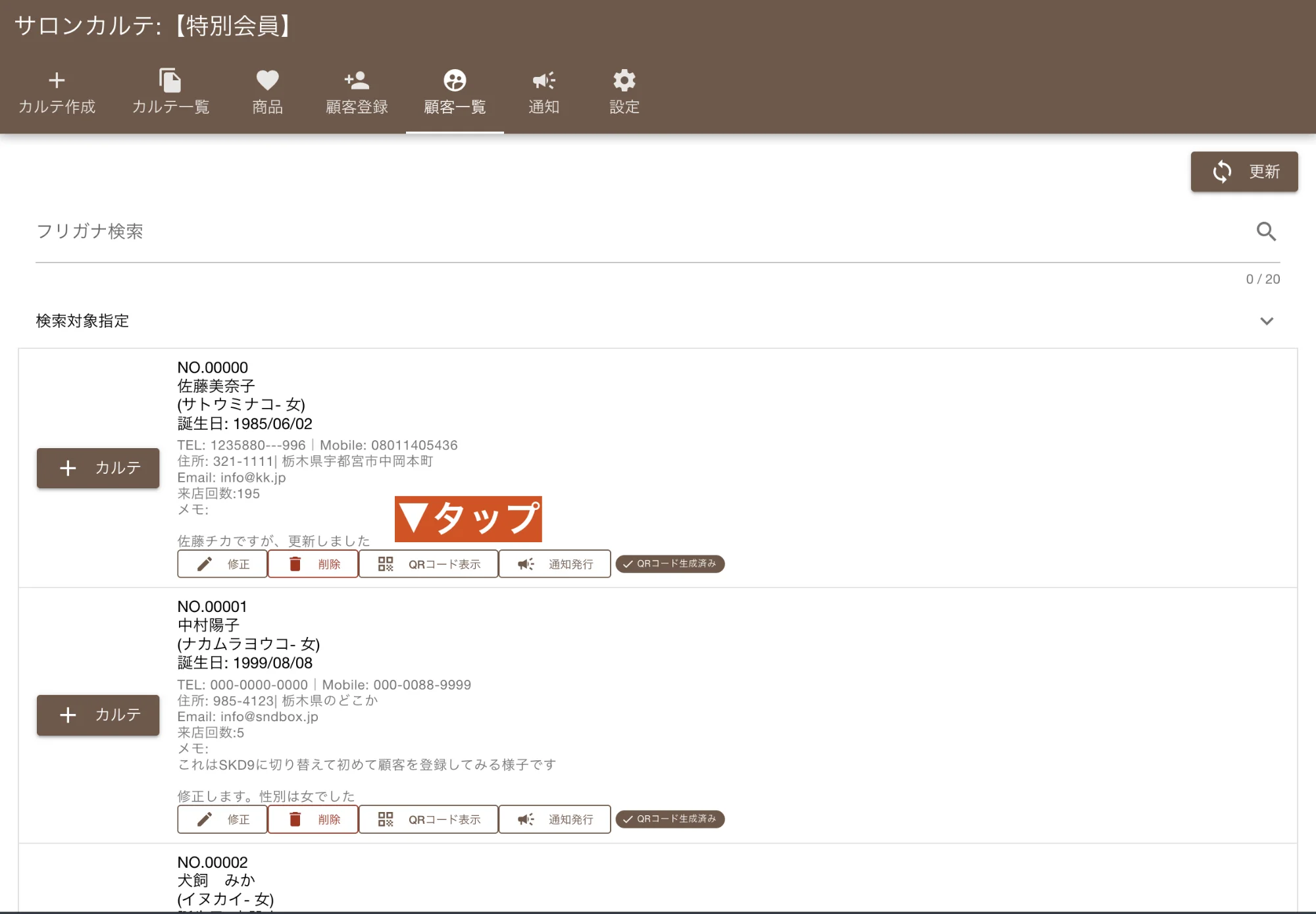Open the カルテ作成 tab
Screen dimensions: 1316x914
tap(57, 107)
